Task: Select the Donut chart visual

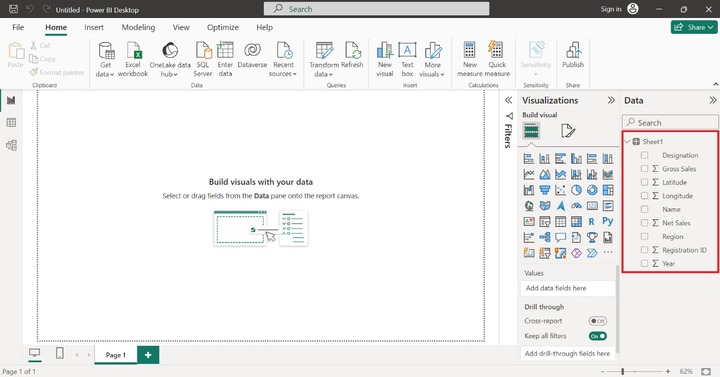Action: pos(592,190)
